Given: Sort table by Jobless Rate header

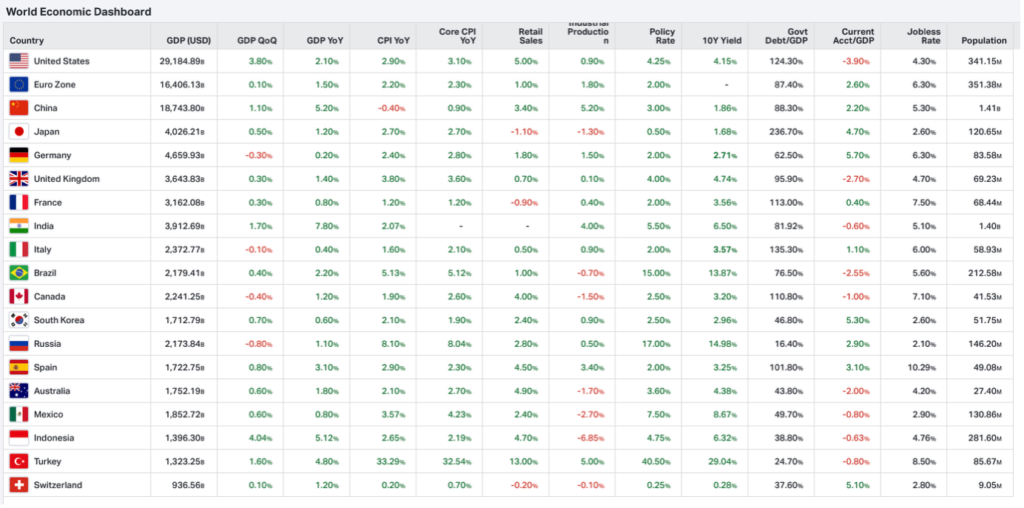Looking at the screenshot, I should [x=922, y=35].
